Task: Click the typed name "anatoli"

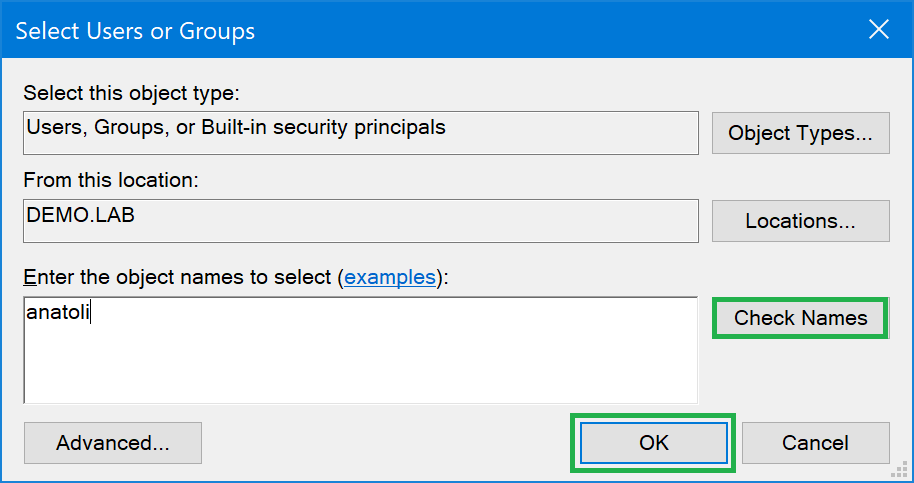Action: pyautogui.click(x=58, y=313)
